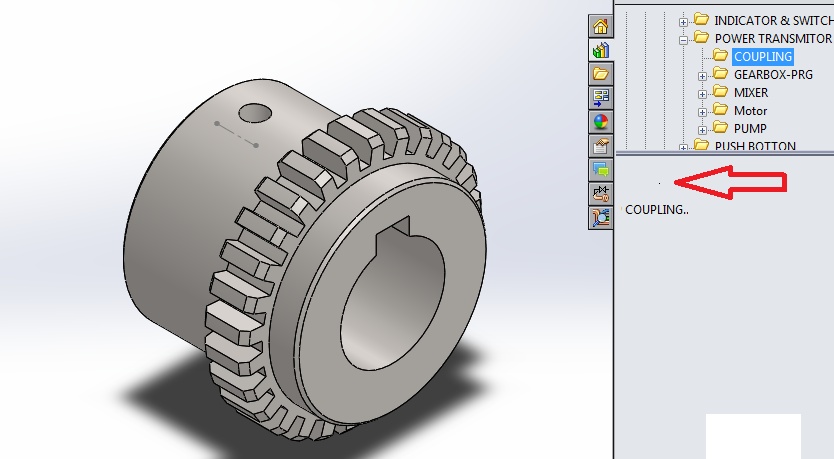Open the Appearances color ball tab
Viewport: 834px width, 459px height.
pyautogui.click(x=601, y=122)
